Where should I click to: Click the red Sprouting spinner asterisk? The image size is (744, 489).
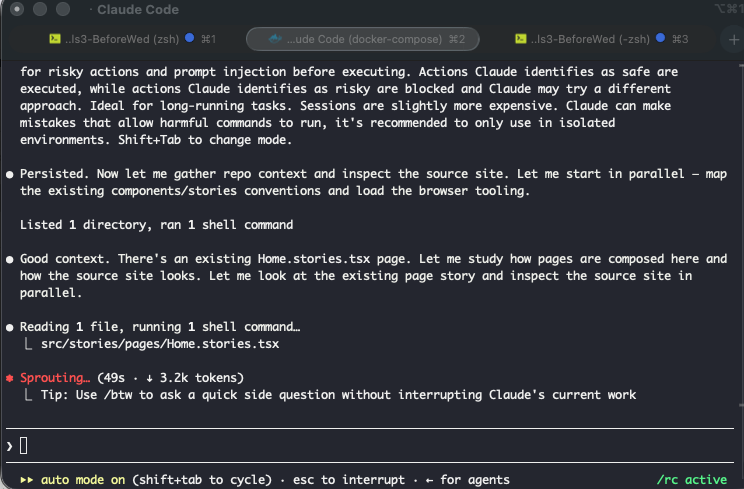tap(9, 378)
